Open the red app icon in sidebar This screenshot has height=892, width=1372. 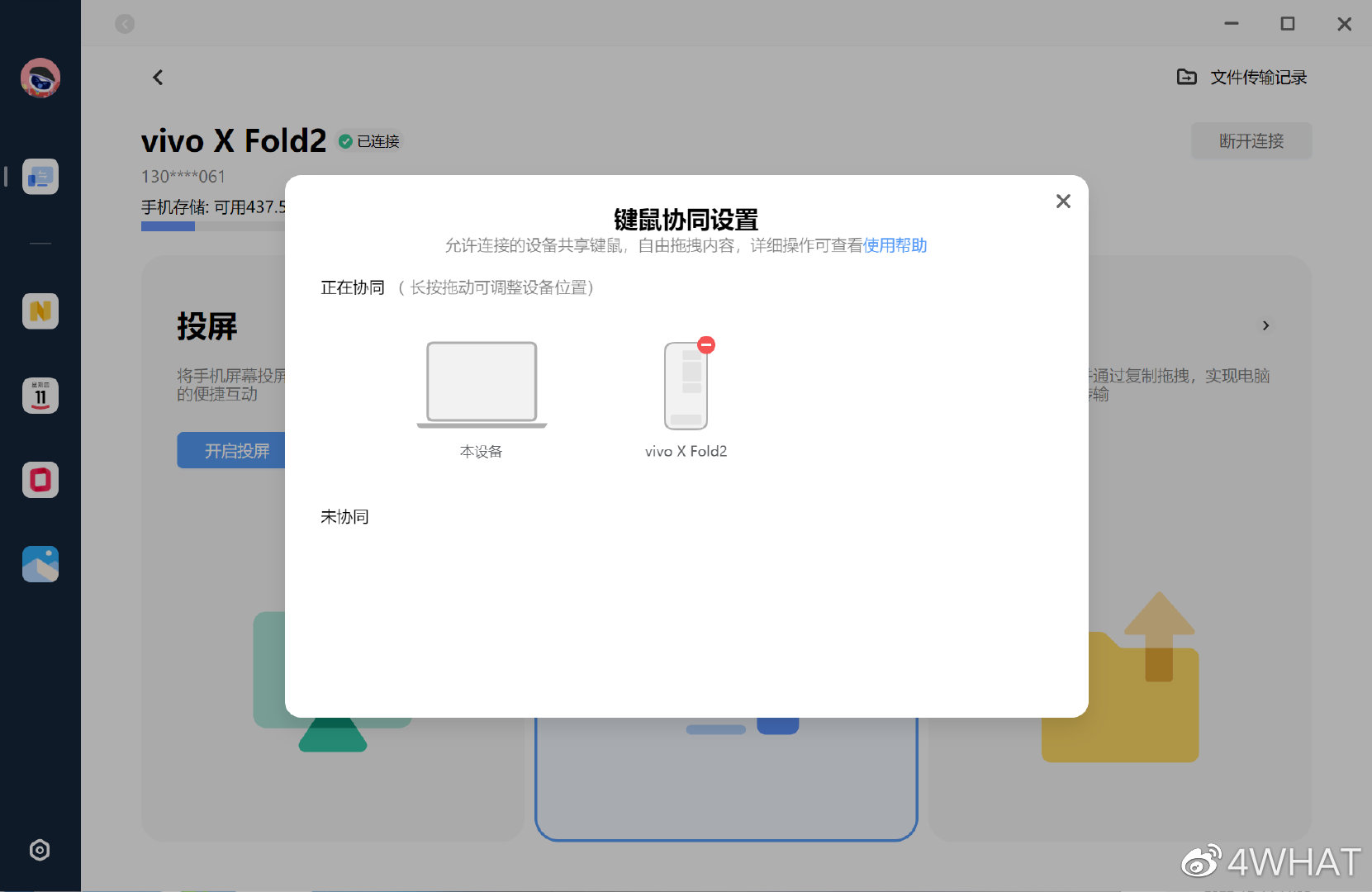40,480
